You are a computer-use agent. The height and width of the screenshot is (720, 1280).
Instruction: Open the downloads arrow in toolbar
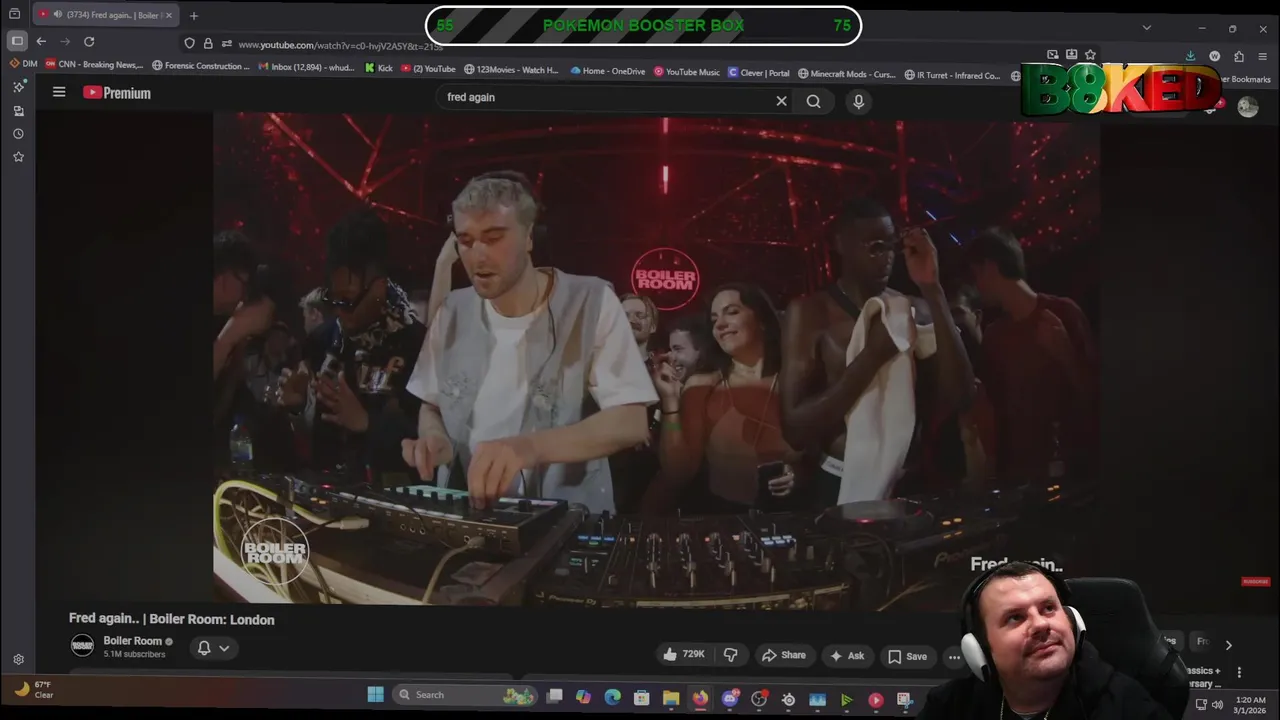click(1190, 56)
